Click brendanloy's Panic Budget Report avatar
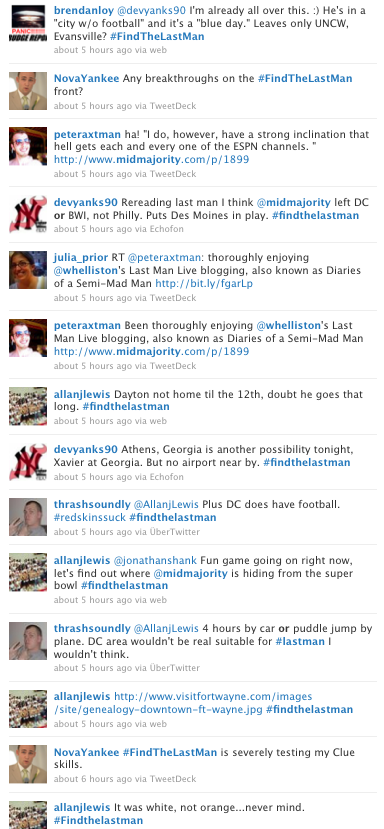 [28, 23]
